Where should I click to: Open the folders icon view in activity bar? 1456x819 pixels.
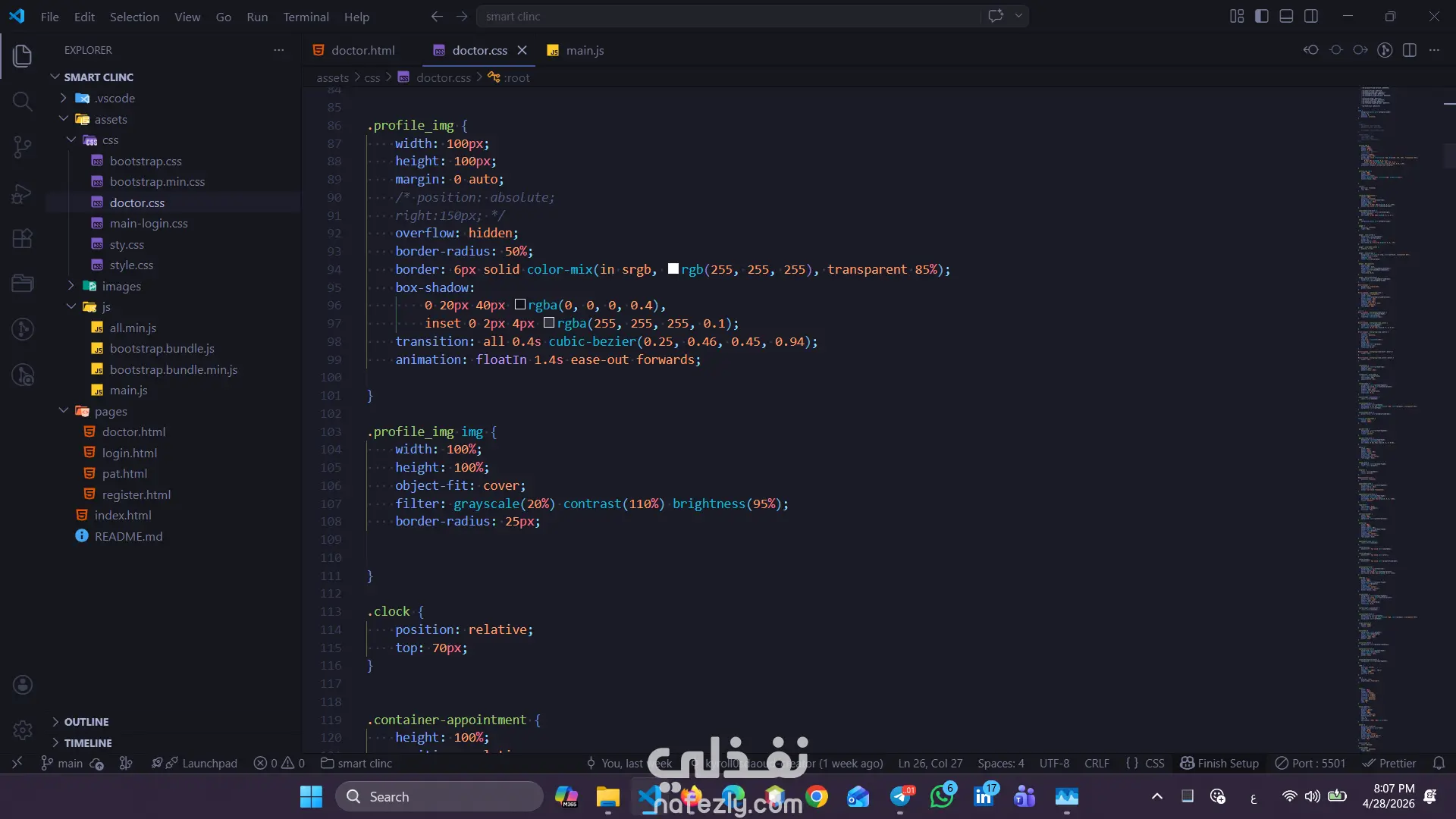click(23, 284)
